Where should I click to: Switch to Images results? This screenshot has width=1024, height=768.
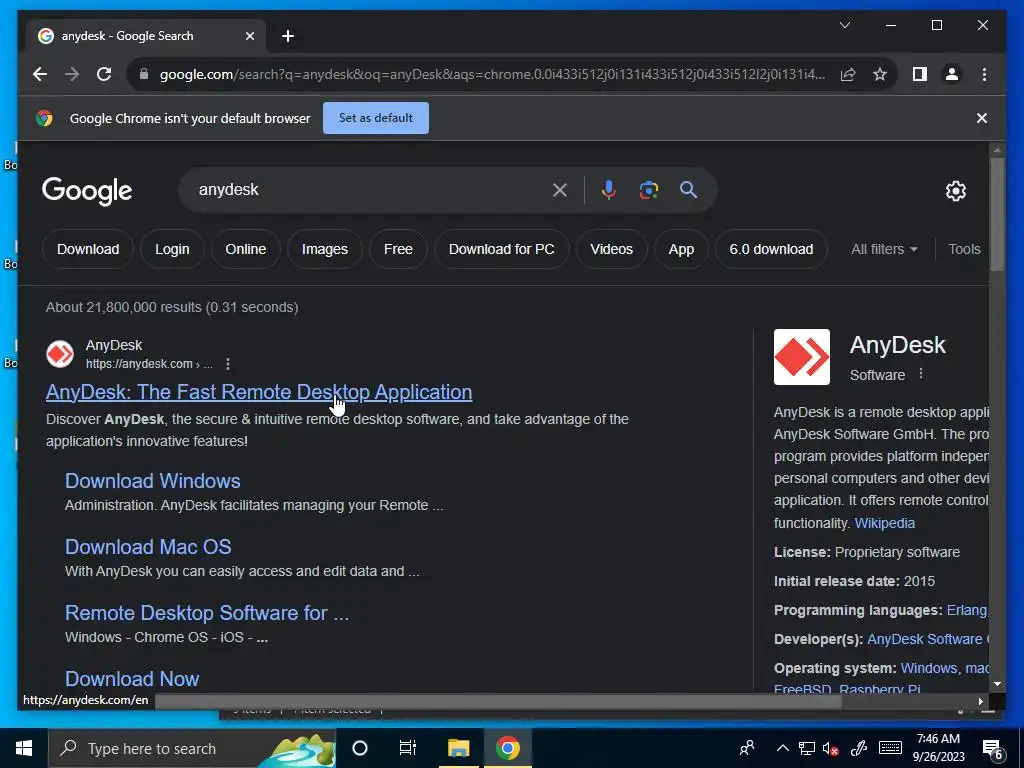pyautogui.click(x=325, y=249)
